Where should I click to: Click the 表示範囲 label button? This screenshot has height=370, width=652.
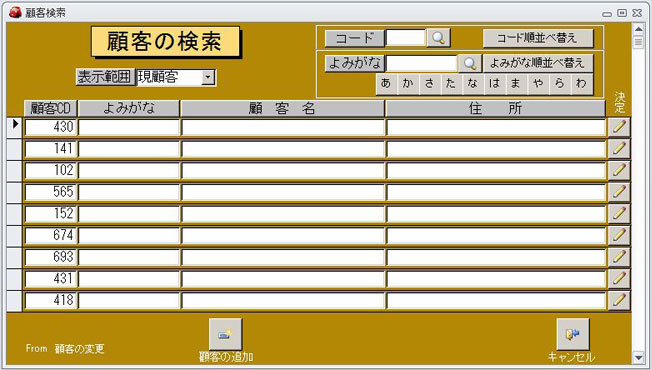[105, 77]
